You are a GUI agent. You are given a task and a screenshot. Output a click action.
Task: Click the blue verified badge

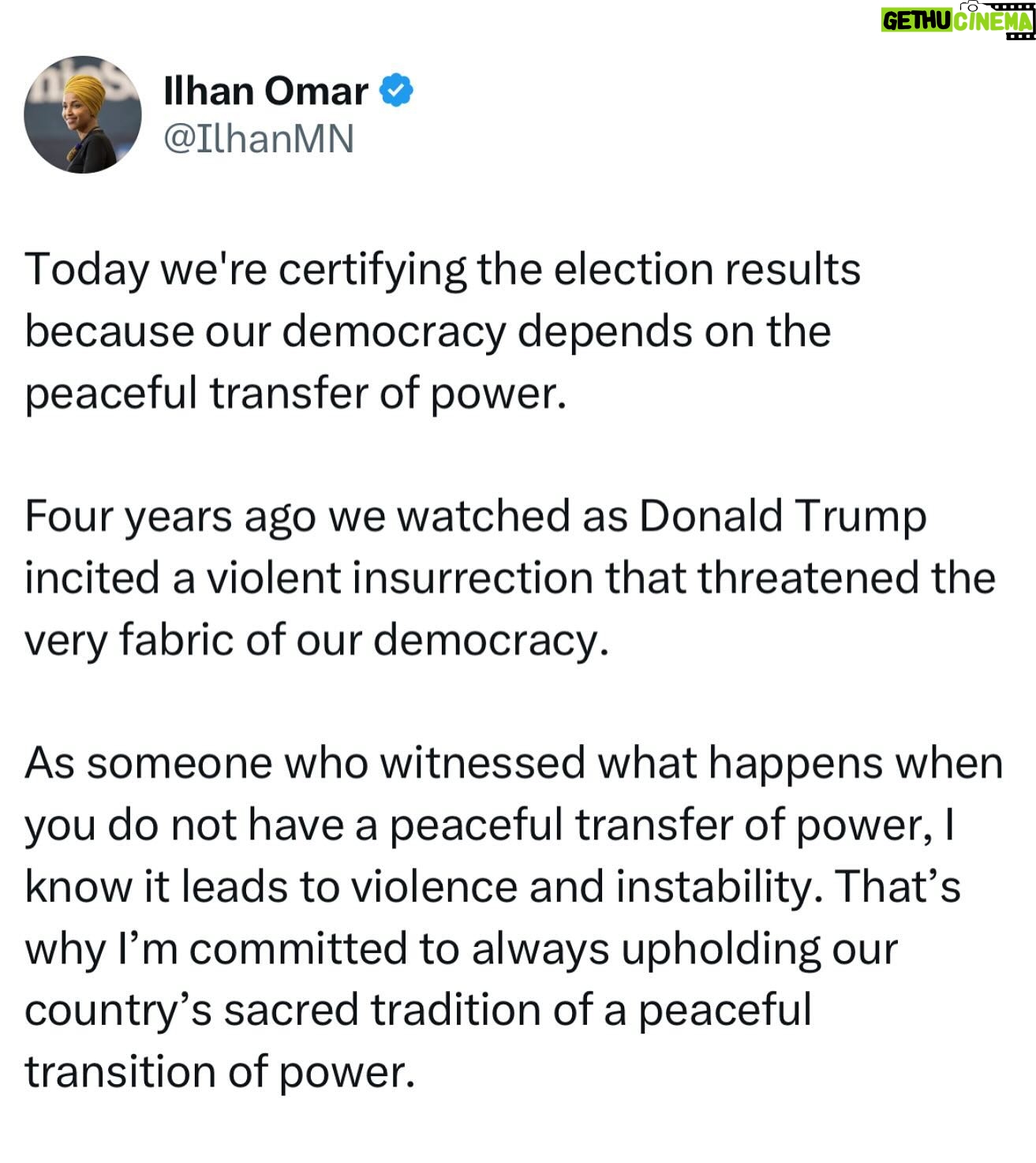point(398,90)
